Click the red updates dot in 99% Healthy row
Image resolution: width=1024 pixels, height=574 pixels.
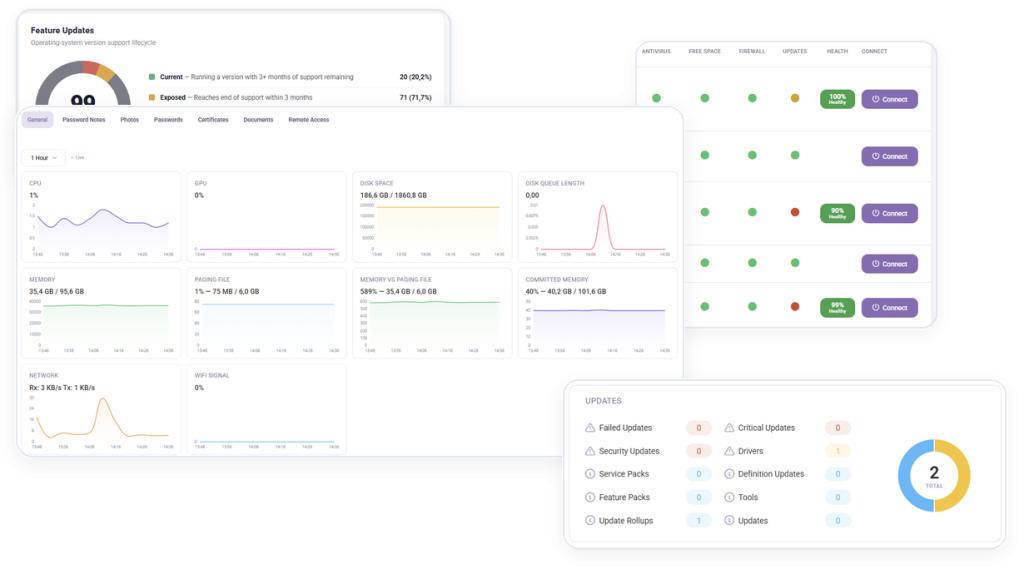pos(795,306)
